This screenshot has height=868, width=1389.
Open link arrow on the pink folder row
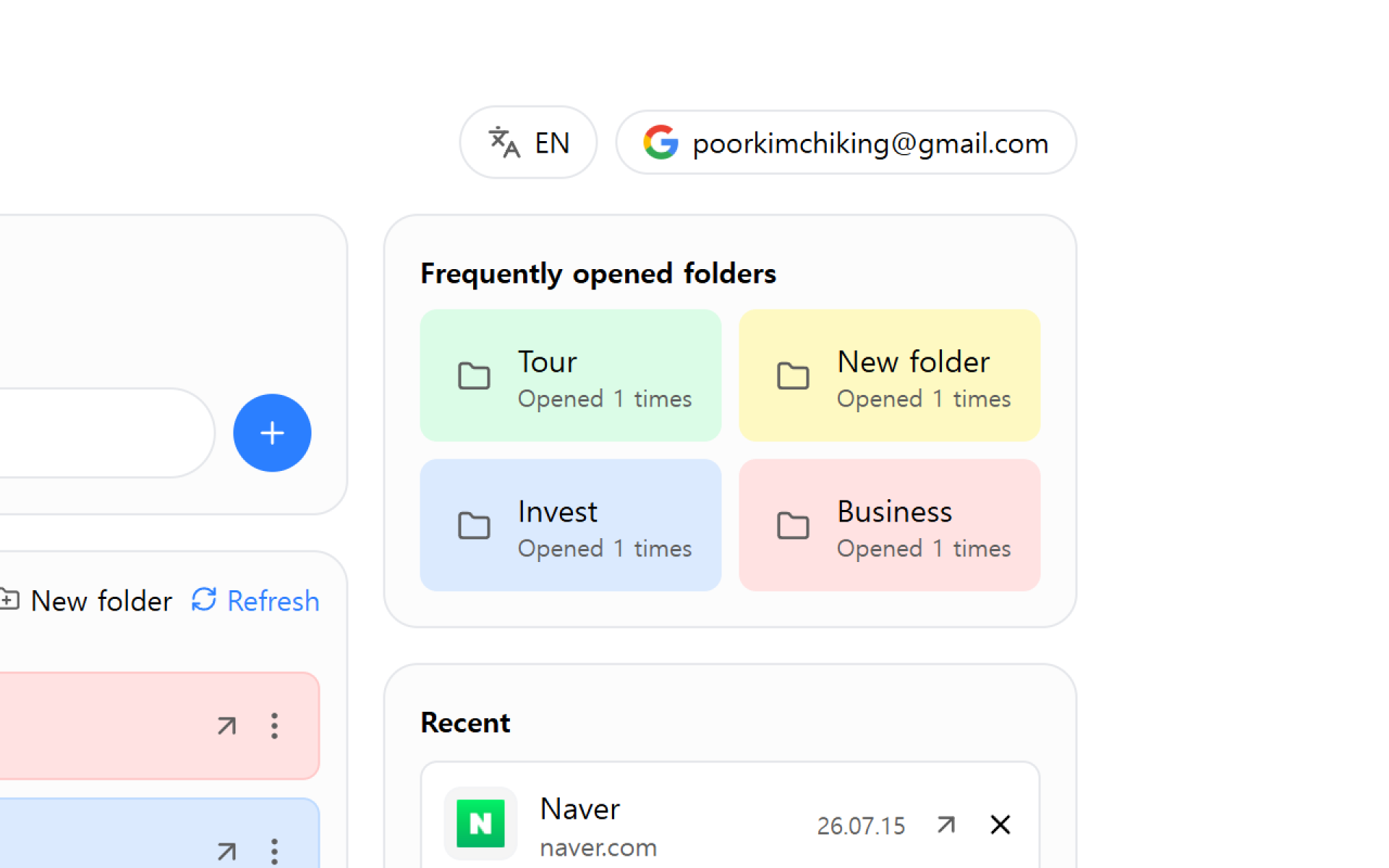coord(226,726)
